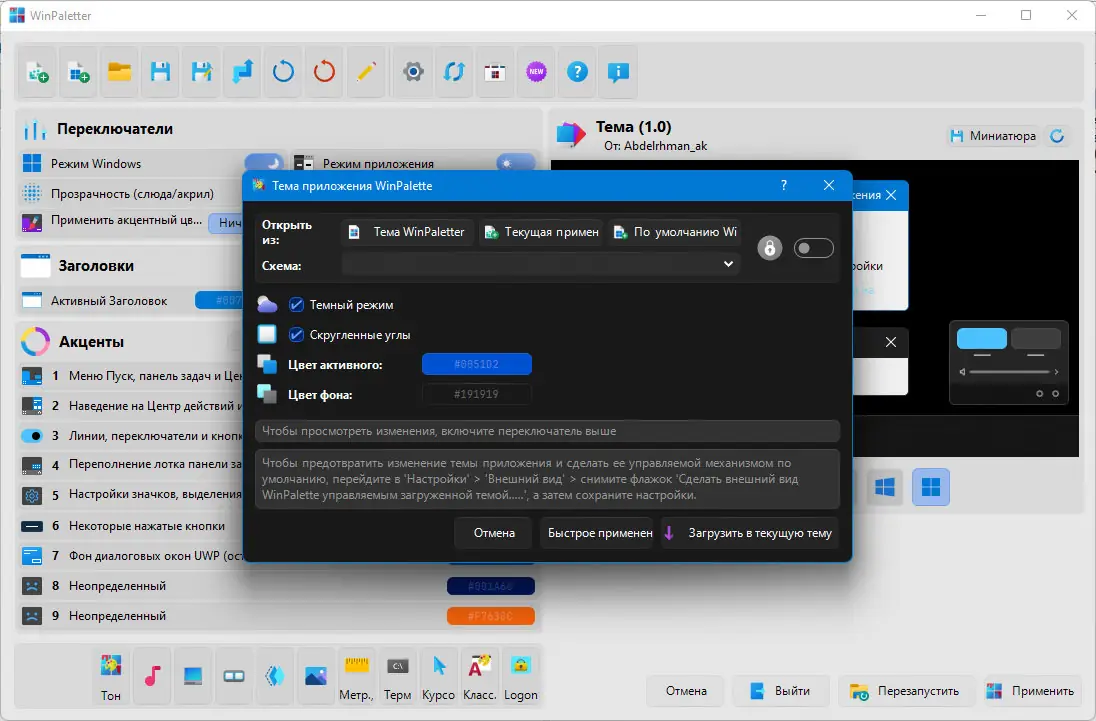This screenshot has height=721, width=1096.
Task: Select the Windows 11 preview tab icon
Action: pos(931,487)
